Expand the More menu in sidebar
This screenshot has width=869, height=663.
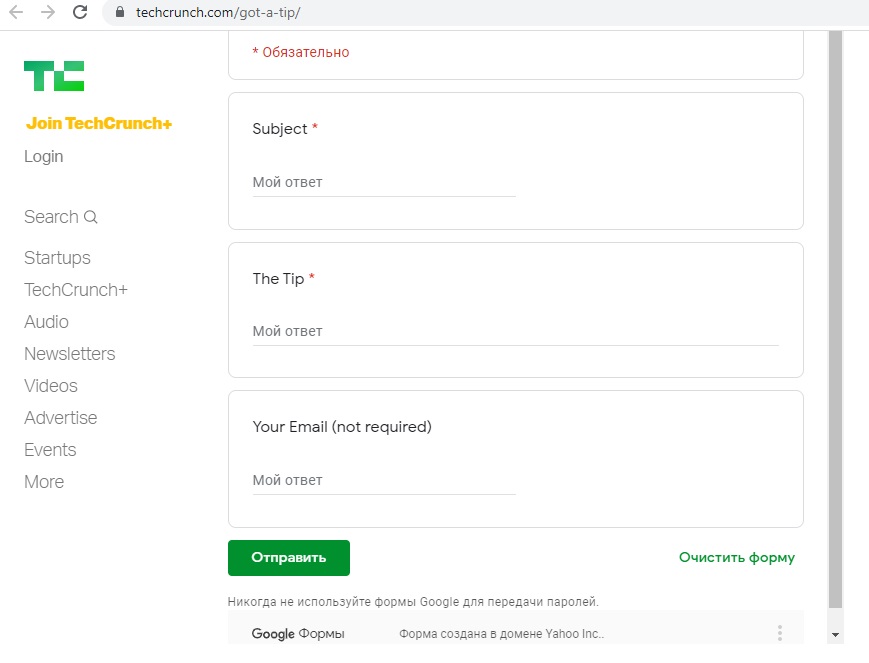click(x=44, y=482)
